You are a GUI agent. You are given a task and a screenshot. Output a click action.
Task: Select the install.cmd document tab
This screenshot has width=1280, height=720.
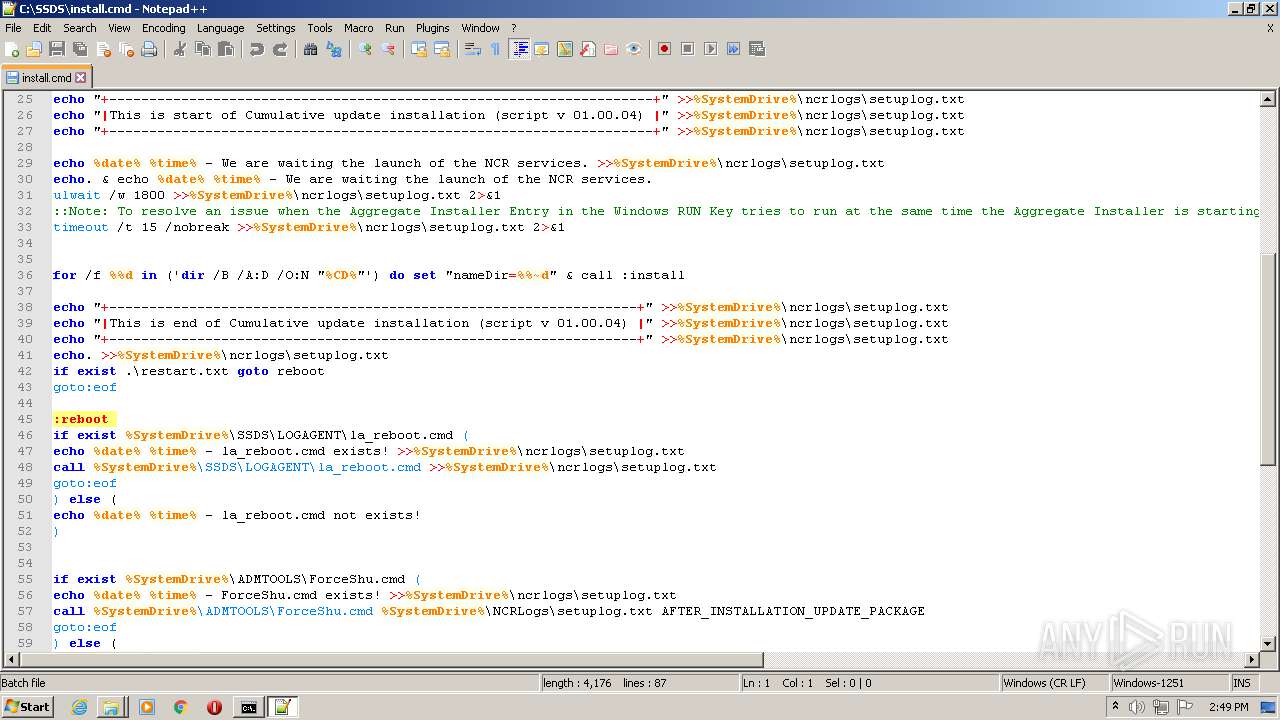[46, 77]
